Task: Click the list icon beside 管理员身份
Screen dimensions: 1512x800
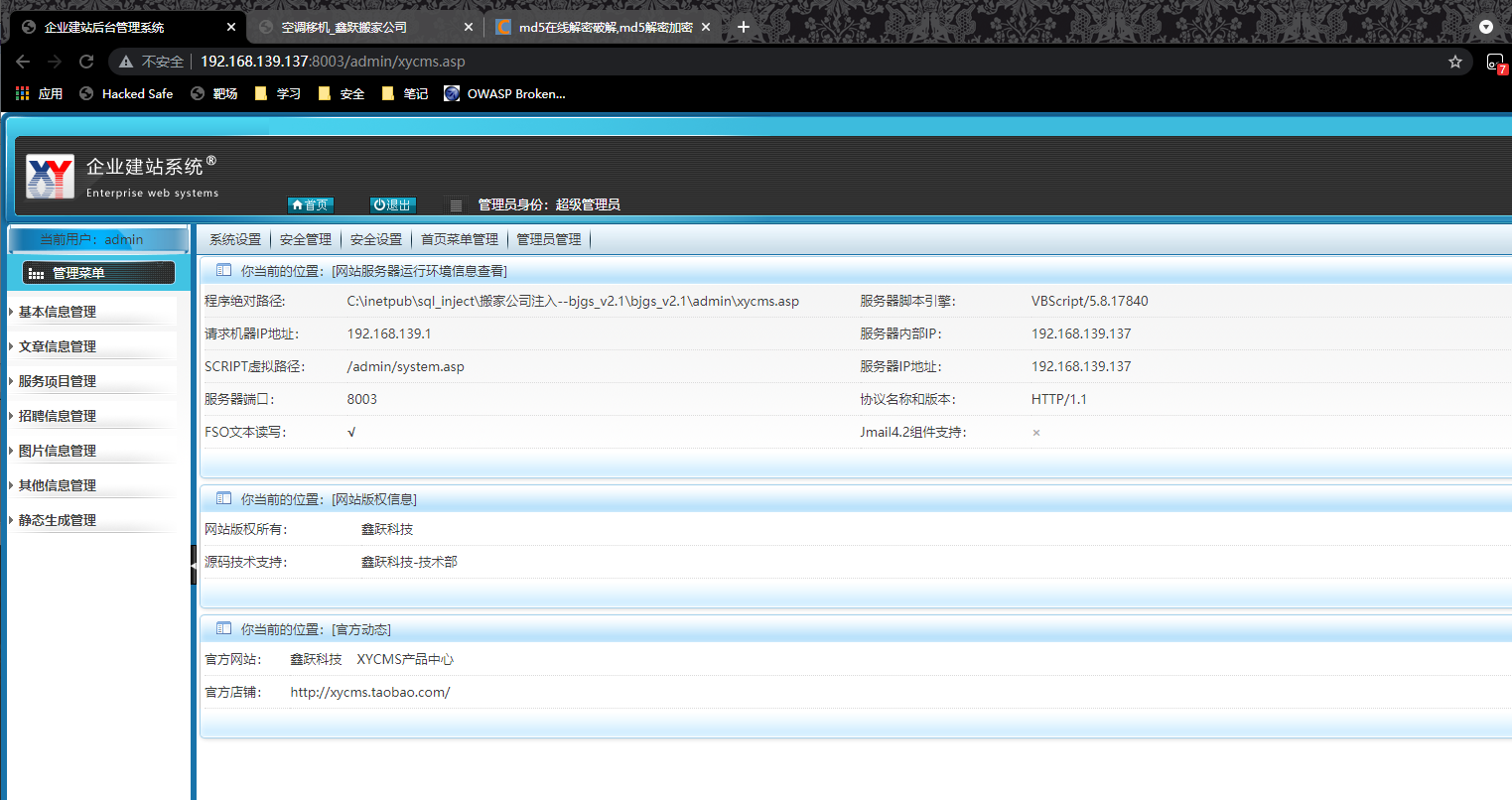Action: coord(456,205)
